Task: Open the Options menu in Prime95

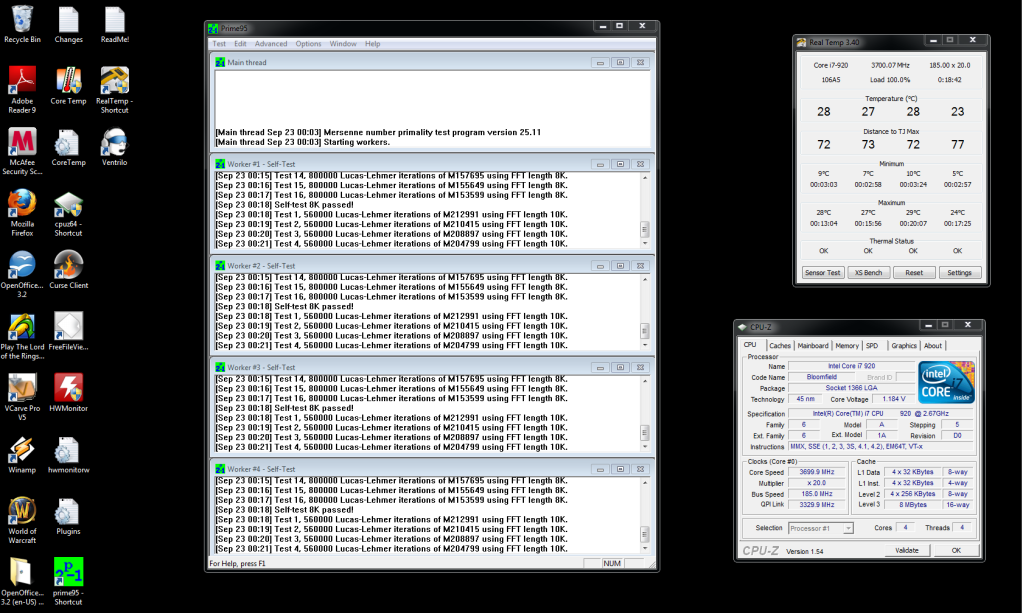Action: point(308,44)
